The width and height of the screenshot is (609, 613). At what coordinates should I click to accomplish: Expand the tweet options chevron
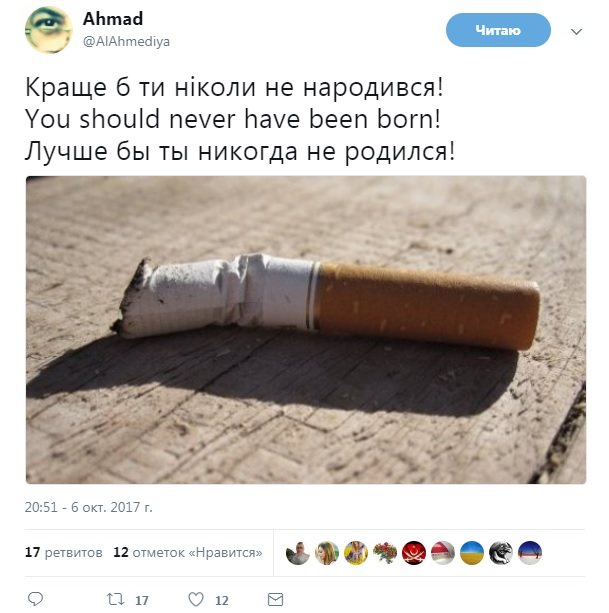(x=576, y=32)
